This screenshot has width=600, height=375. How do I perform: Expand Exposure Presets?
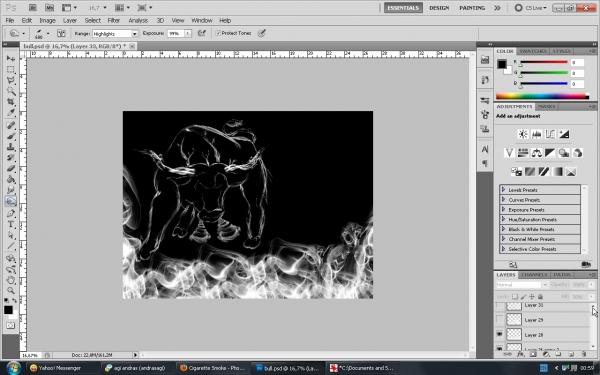503,209
